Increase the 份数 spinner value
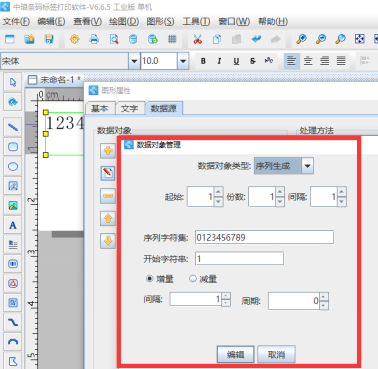The height and width of the screenshot is (369, 378). click(280, 192)
